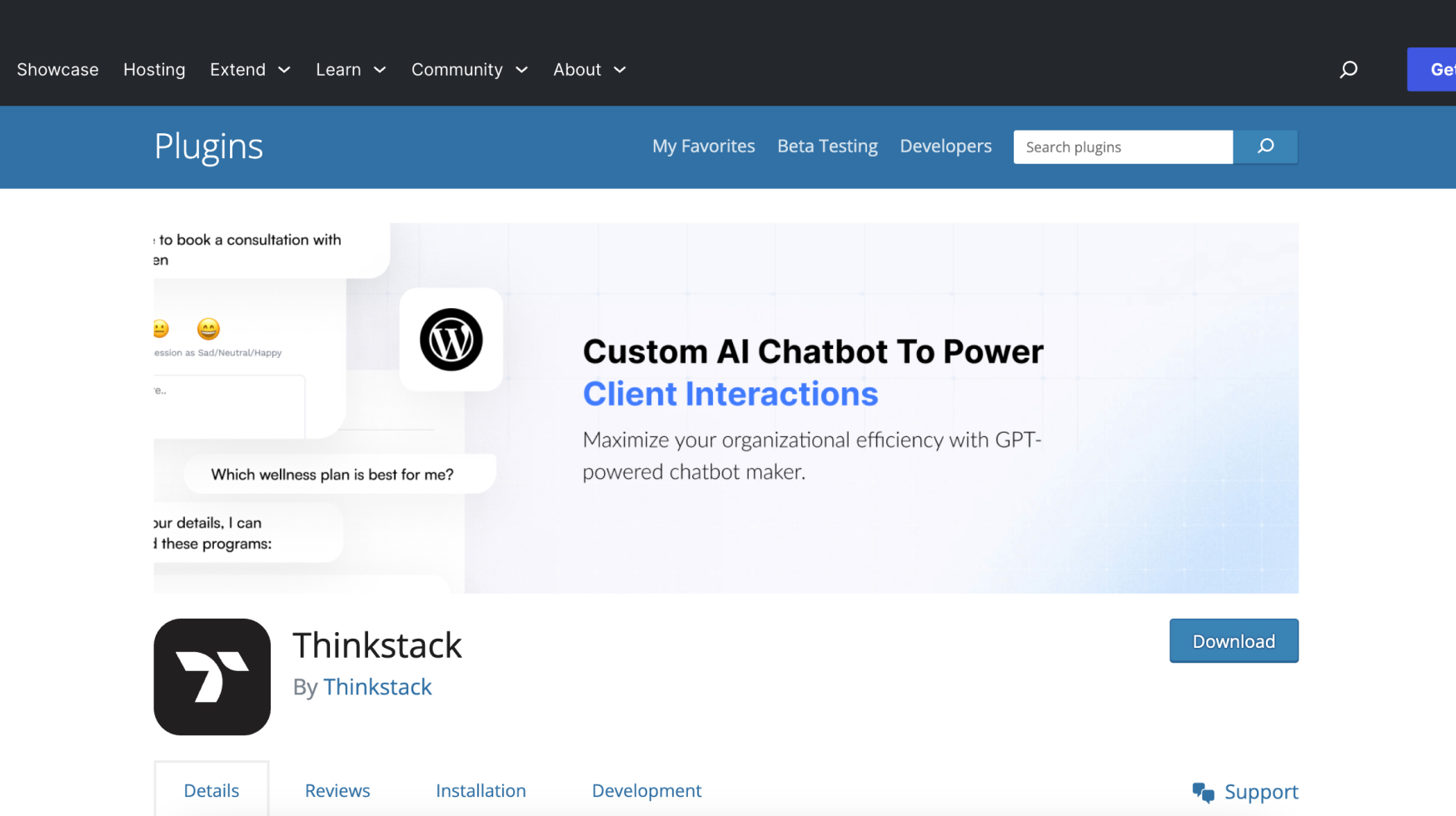The image size is (1456, 816).
Task: Open the About menu label
Action: coord(577,69)
